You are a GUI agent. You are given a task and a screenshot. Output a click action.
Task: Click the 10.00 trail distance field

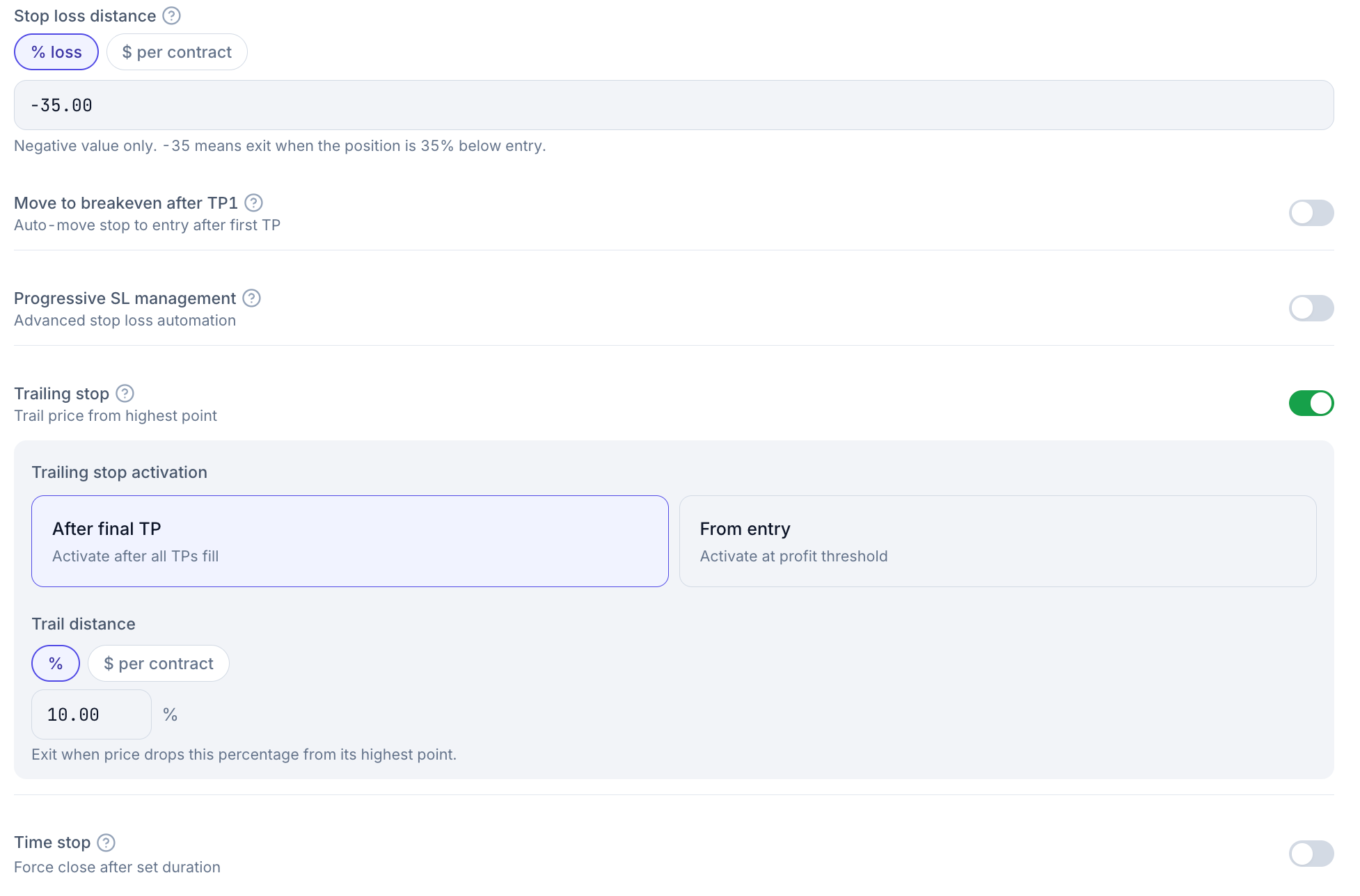pos(91,714)
